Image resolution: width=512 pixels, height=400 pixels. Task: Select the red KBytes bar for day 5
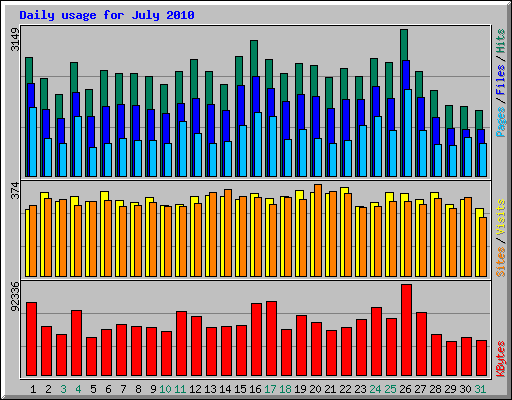click(91, 356)
